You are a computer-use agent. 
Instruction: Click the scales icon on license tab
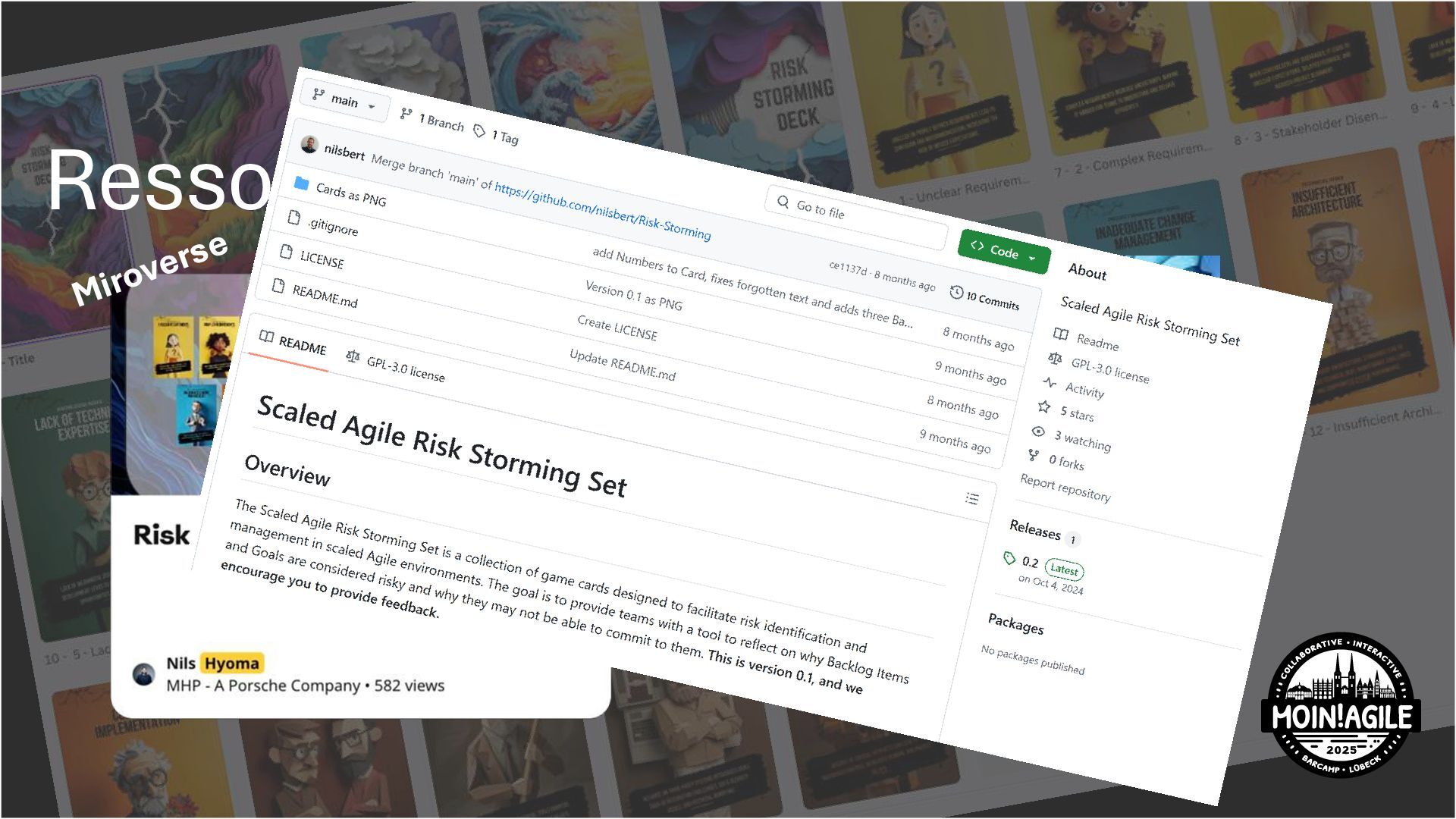[x=352, y=356]
